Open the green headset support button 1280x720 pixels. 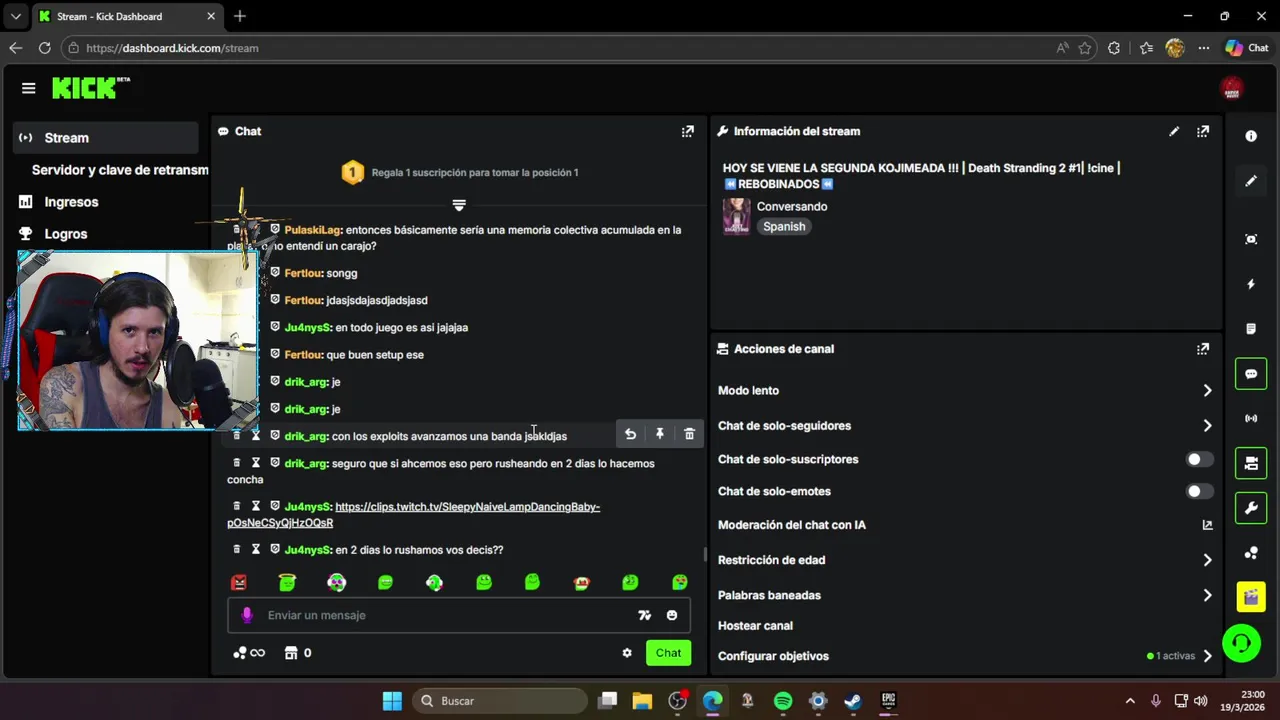[x=1241, y=642]
